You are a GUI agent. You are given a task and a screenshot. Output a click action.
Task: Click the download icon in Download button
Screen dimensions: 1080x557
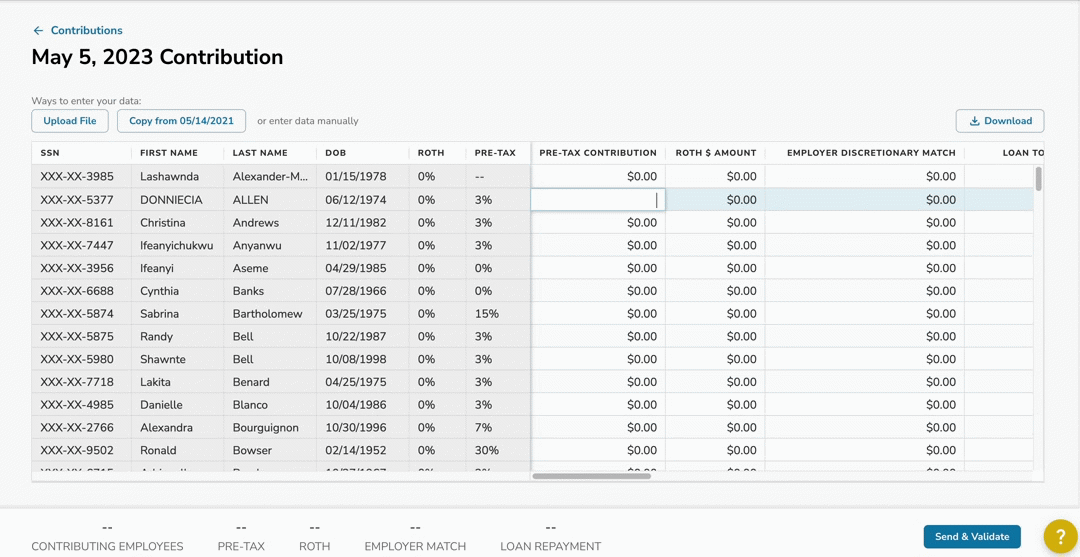point(974,121)
